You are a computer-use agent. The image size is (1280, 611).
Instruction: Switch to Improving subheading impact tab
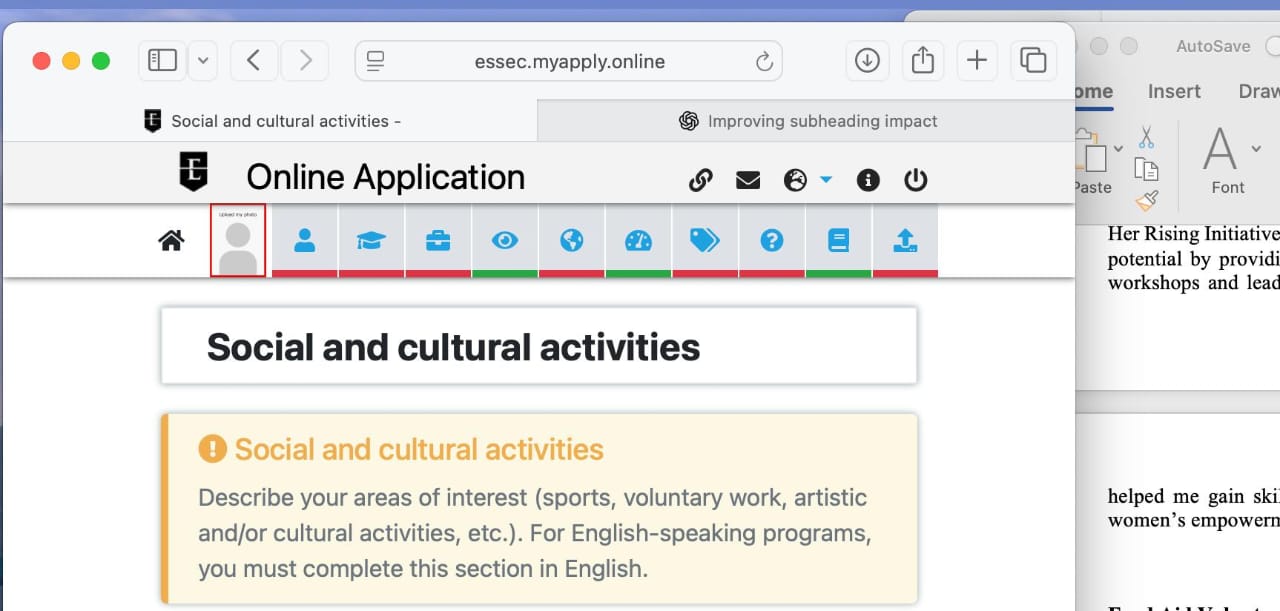point(806,121)
